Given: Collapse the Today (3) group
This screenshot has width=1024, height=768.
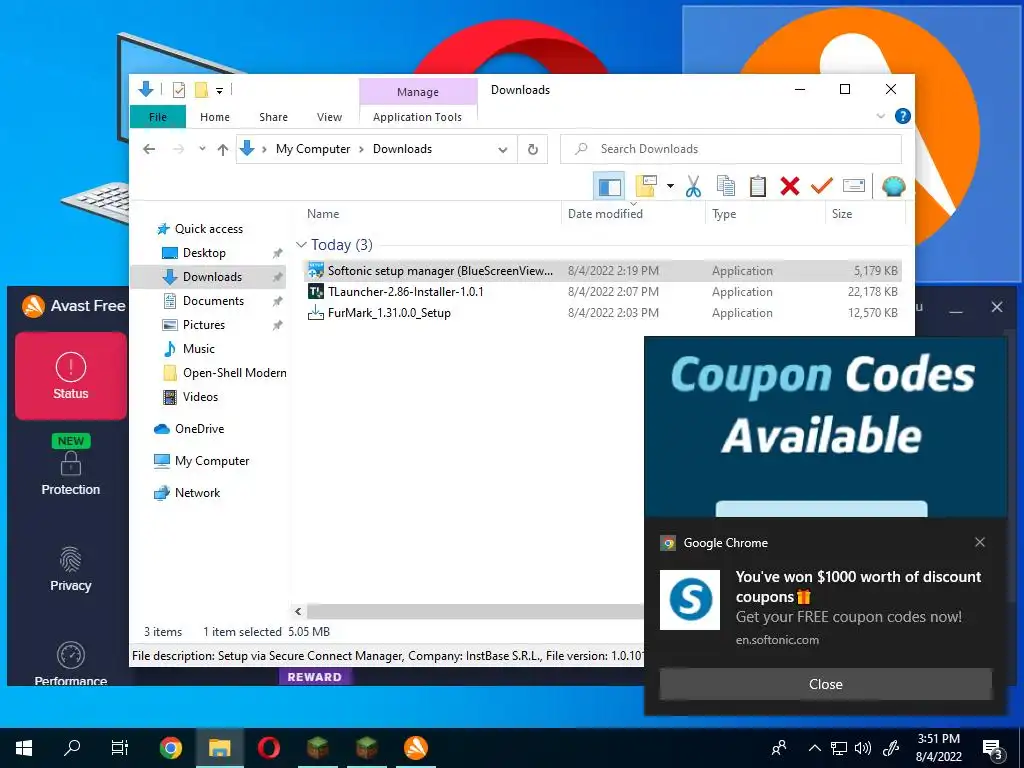Looking at the screenshot, I should pos(301,245).
